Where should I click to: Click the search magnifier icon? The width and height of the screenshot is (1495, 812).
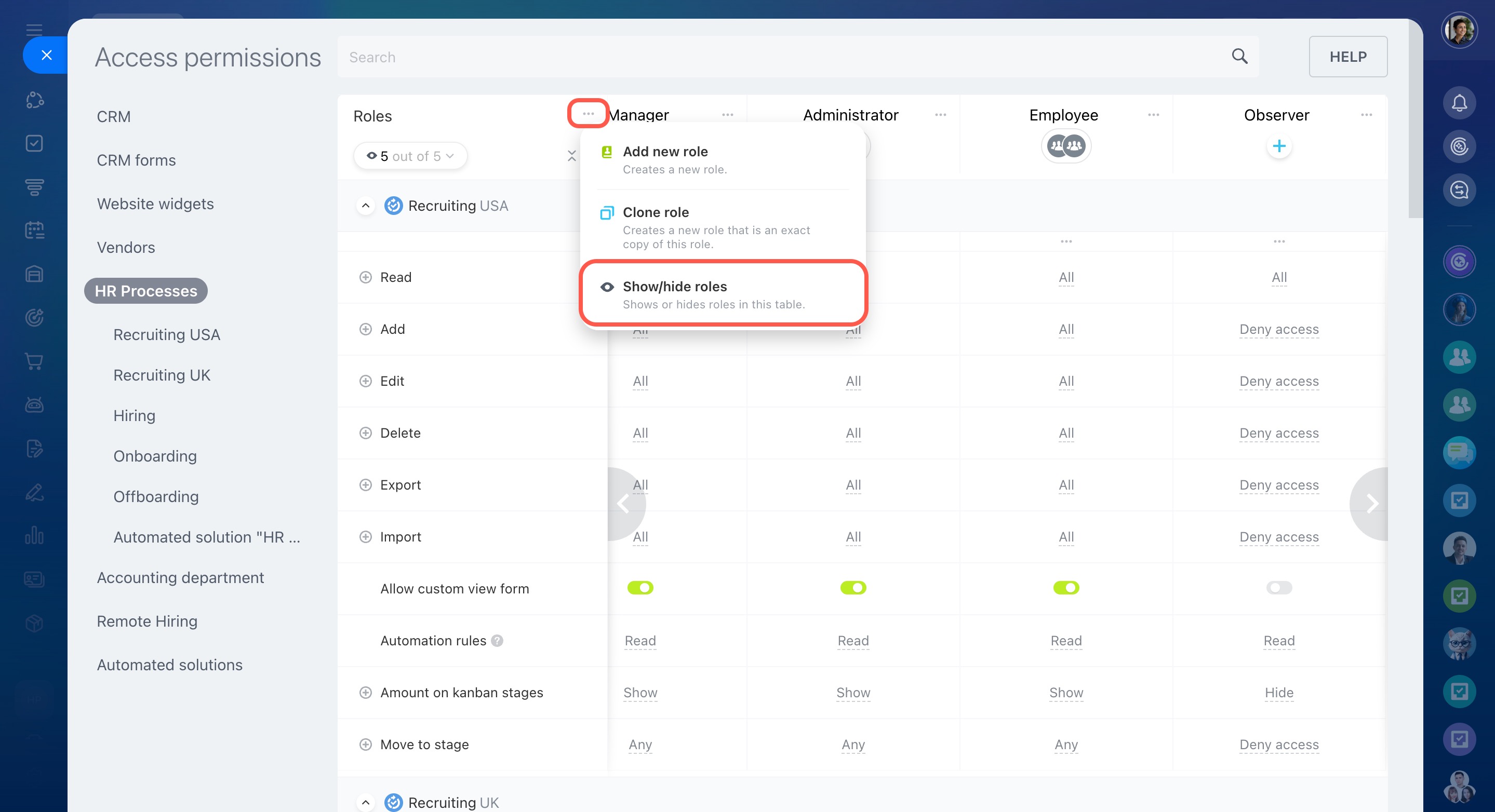[x=1239, y=56]
